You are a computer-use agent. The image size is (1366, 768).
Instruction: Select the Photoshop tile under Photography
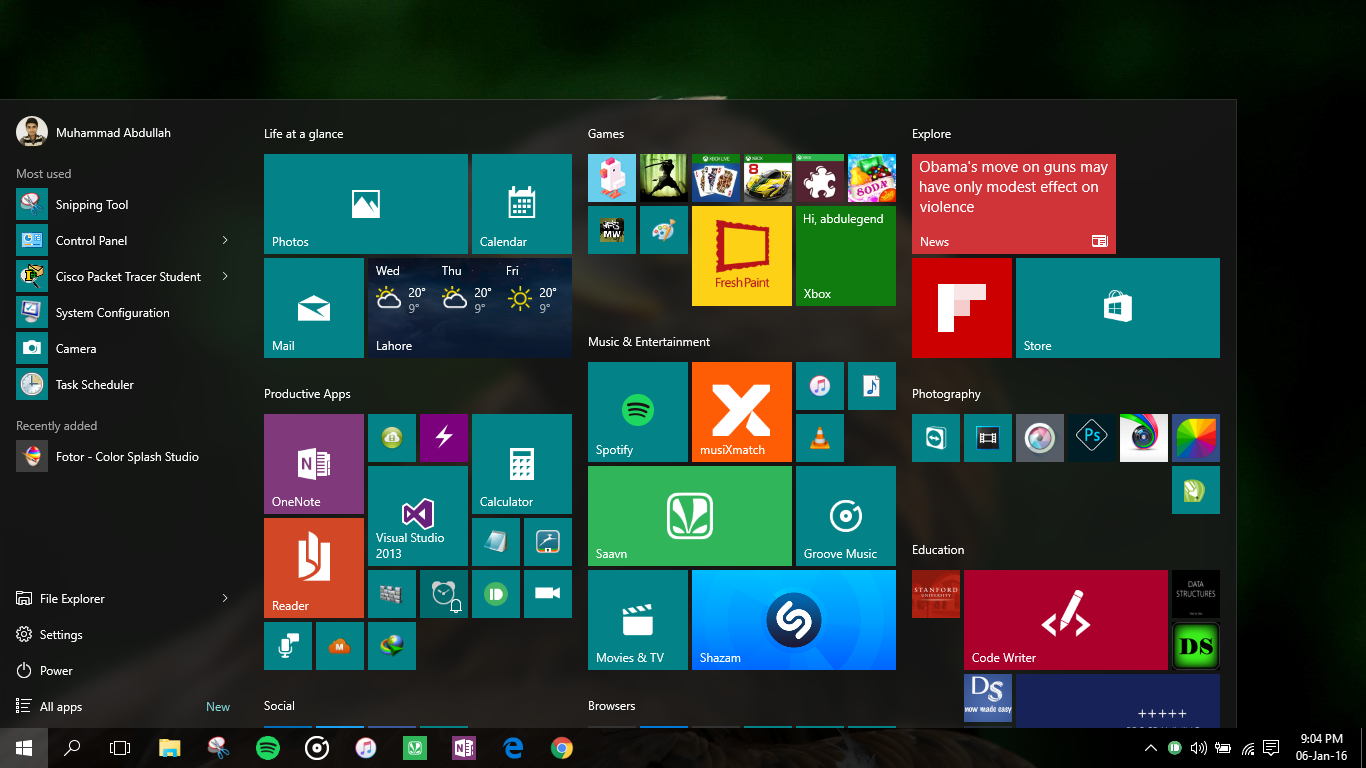click(x=1091, y=437)
